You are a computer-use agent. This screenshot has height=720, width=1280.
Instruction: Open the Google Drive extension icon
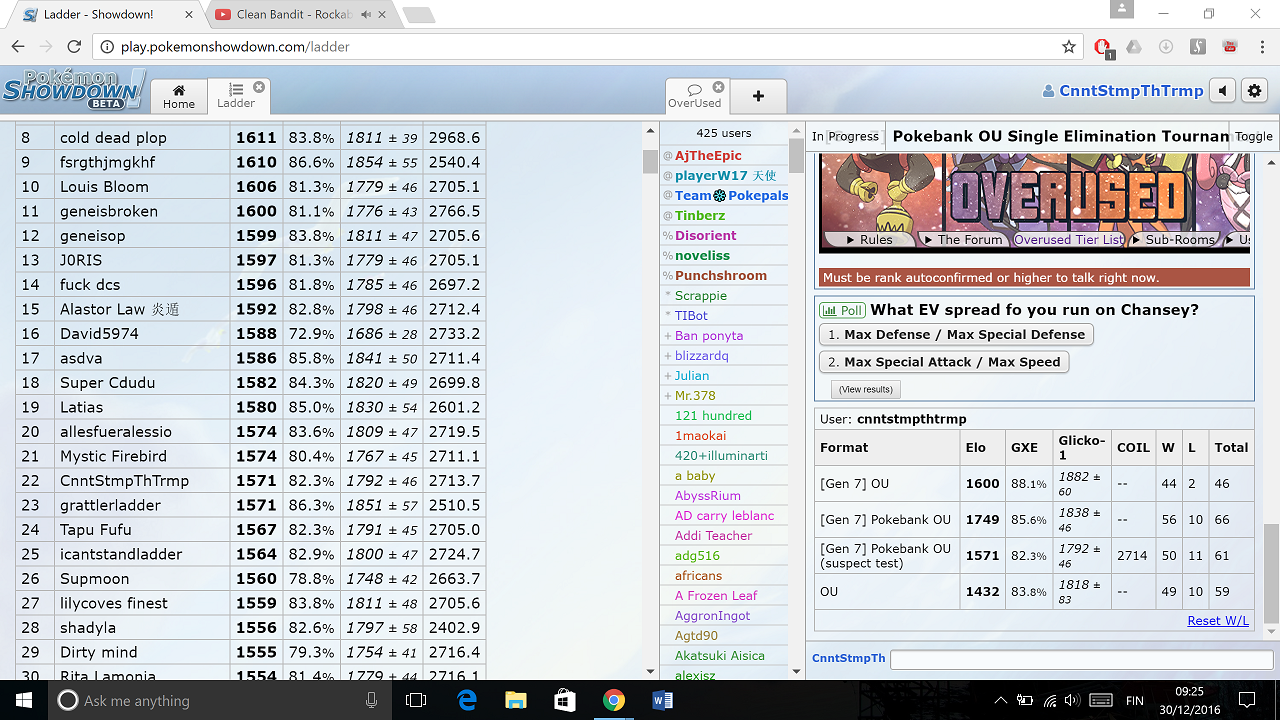[x=1134, y=47]
